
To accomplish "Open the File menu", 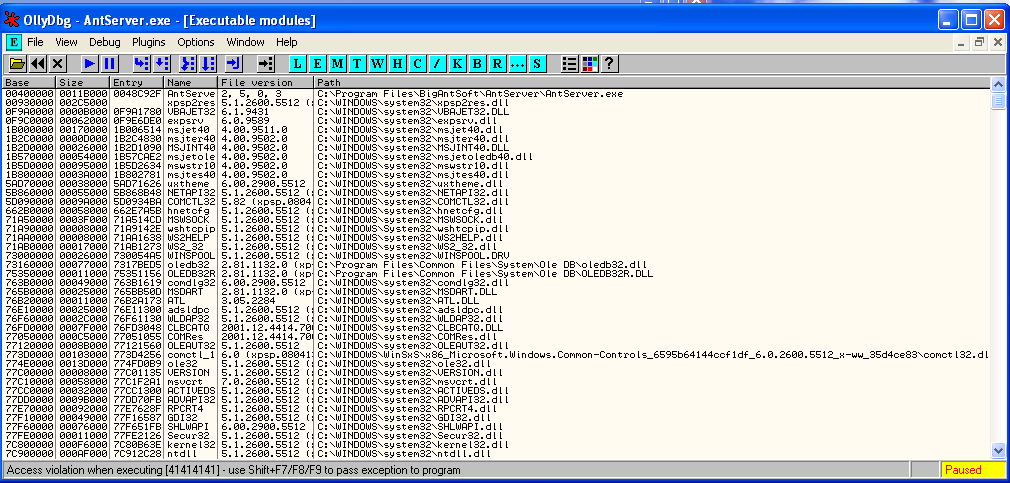I will [x=35, y=43].
